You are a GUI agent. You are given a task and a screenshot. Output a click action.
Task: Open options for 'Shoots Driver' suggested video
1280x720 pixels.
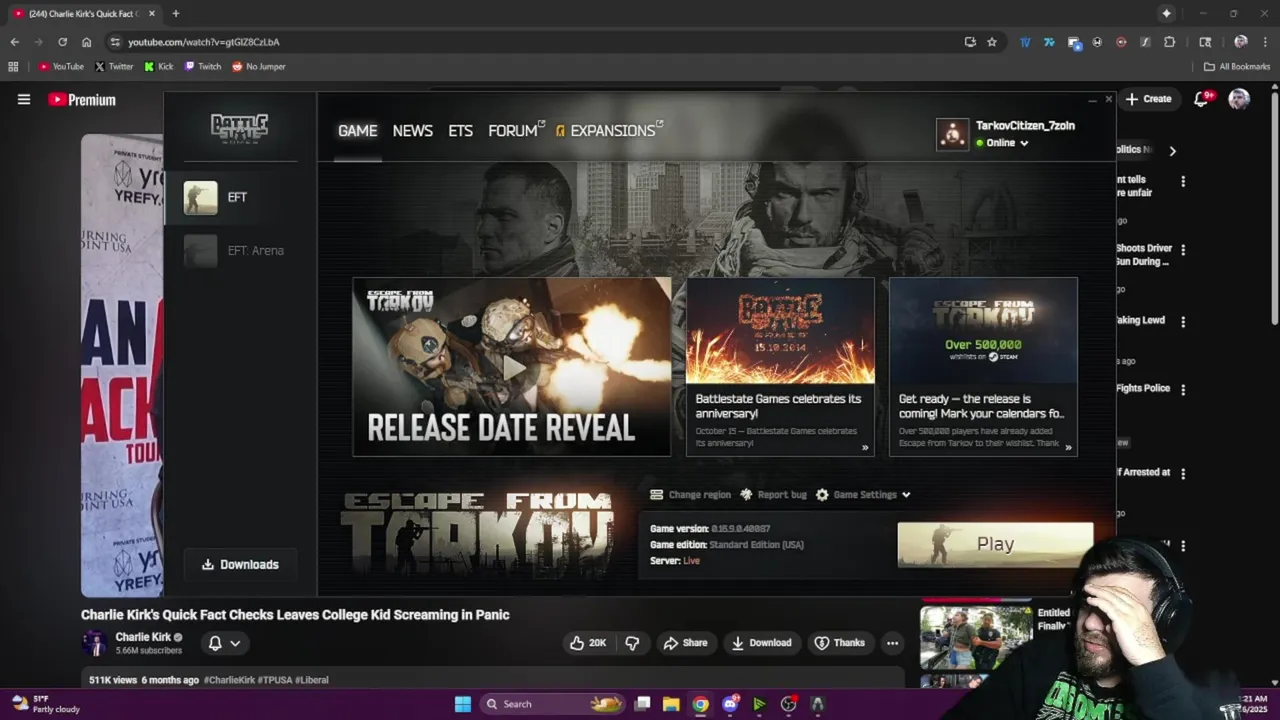pyautogui.click(x=1183, y=250)
